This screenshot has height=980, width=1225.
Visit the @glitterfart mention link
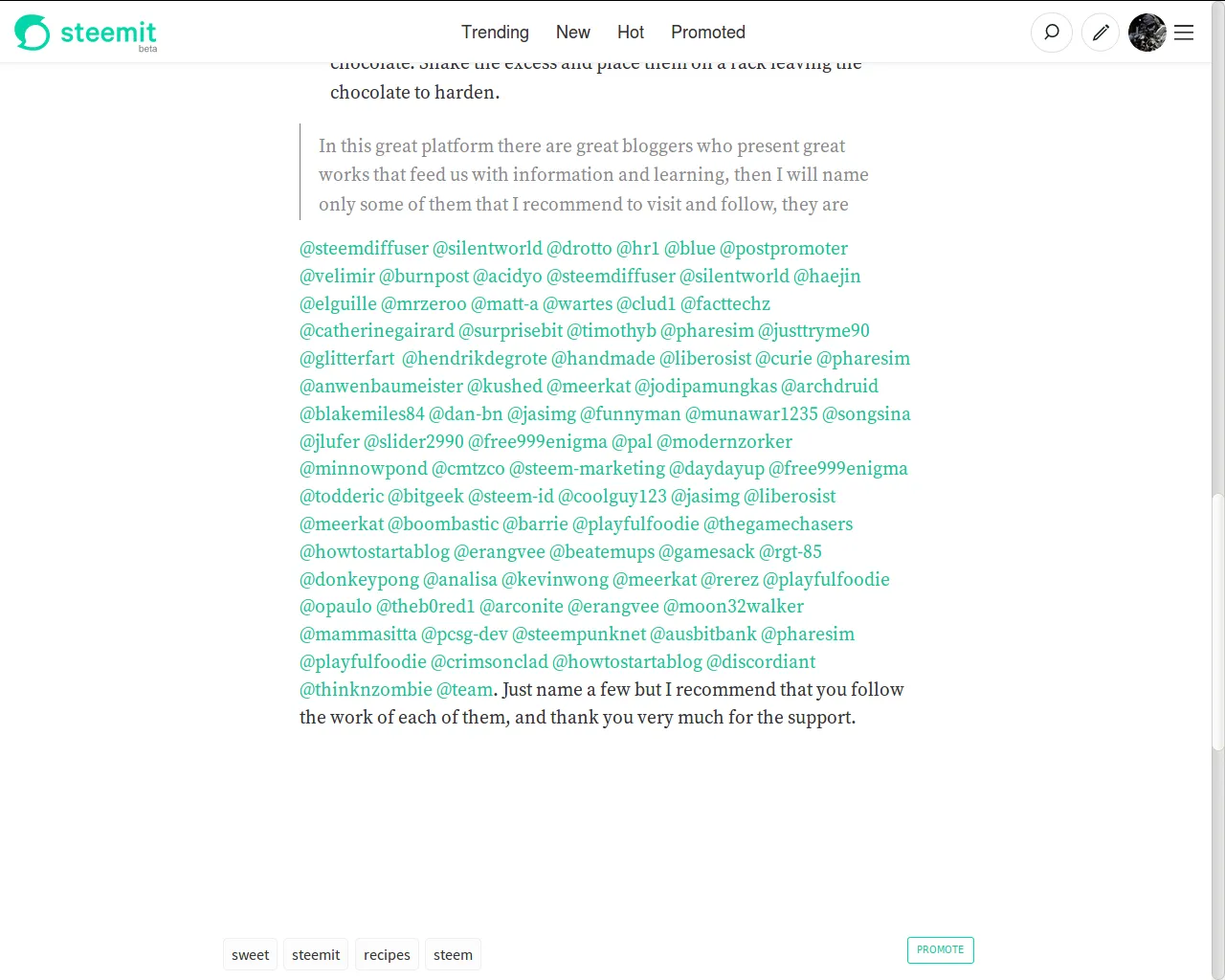[x=346, y=359]
